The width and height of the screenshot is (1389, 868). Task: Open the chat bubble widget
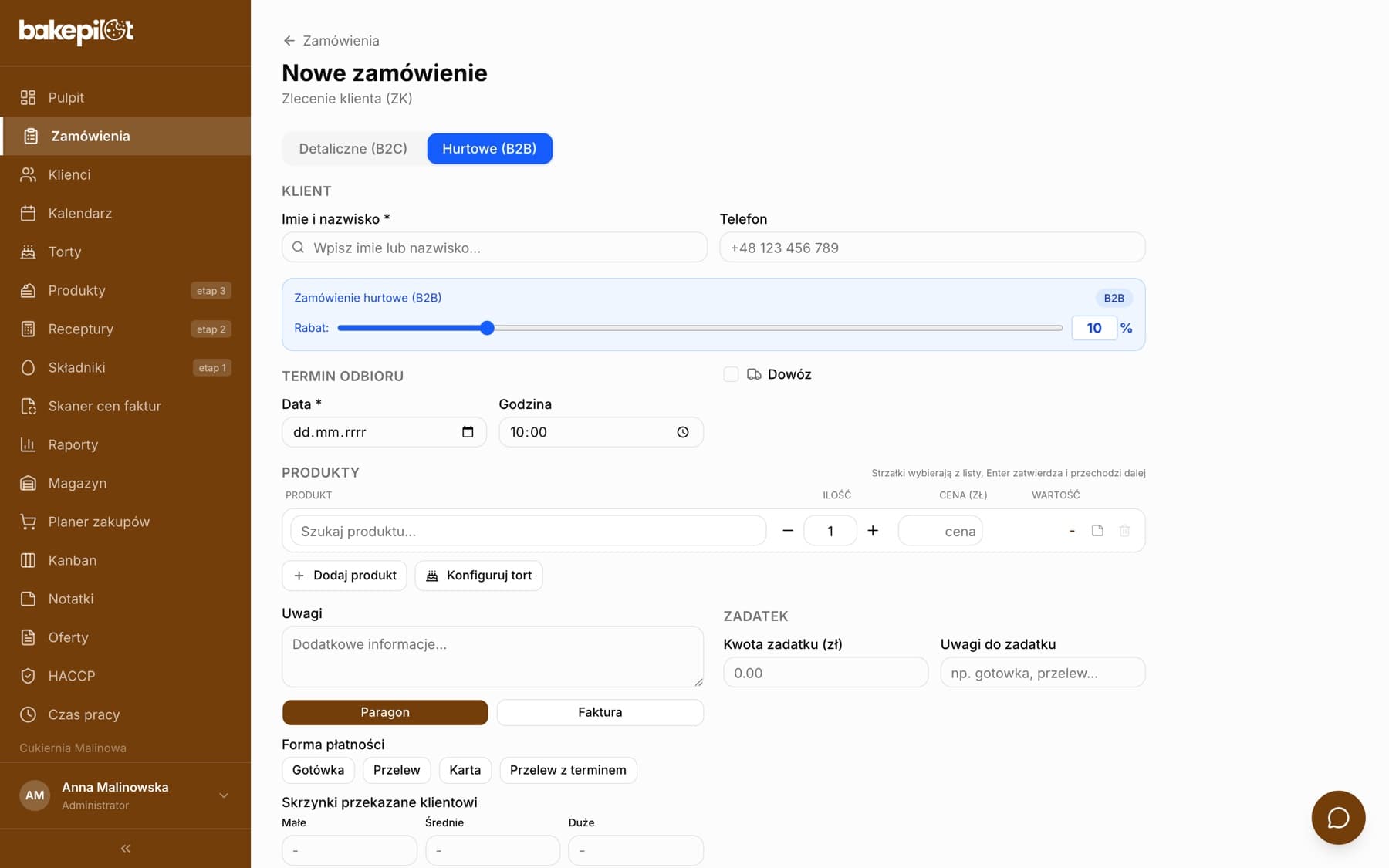(x=1338, y=817)
